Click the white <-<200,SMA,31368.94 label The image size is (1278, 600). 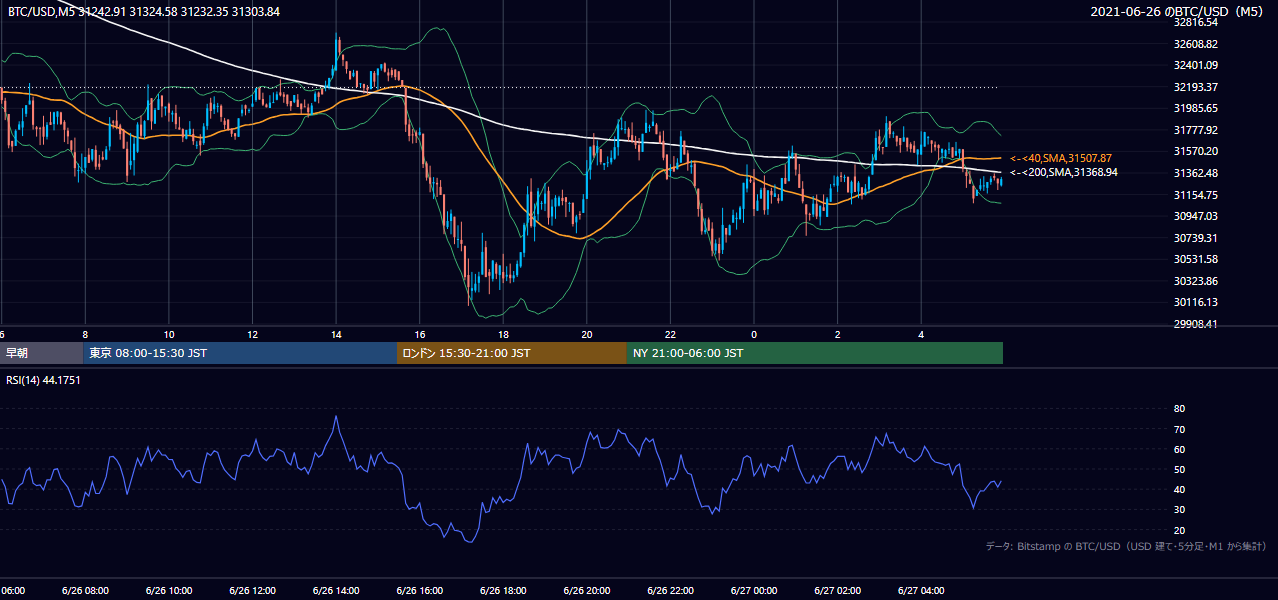coord(1064,172)
